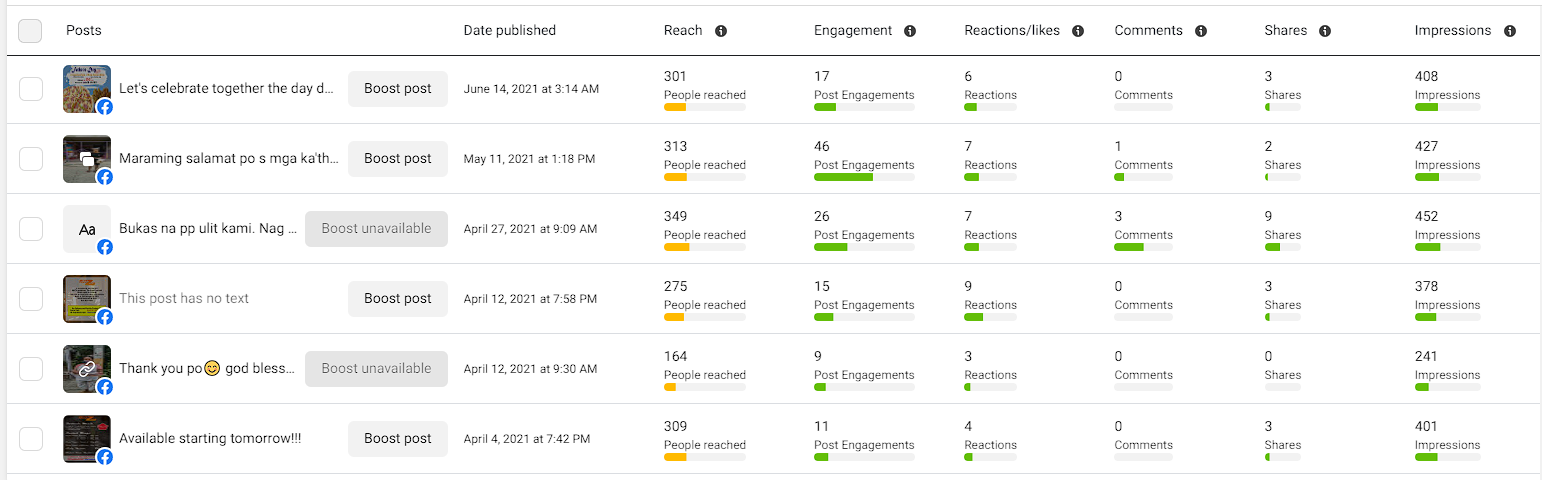Screen dimensions: 1542x480
Task: Click Facebook badge on June 14 post
Action: (105, 107)
